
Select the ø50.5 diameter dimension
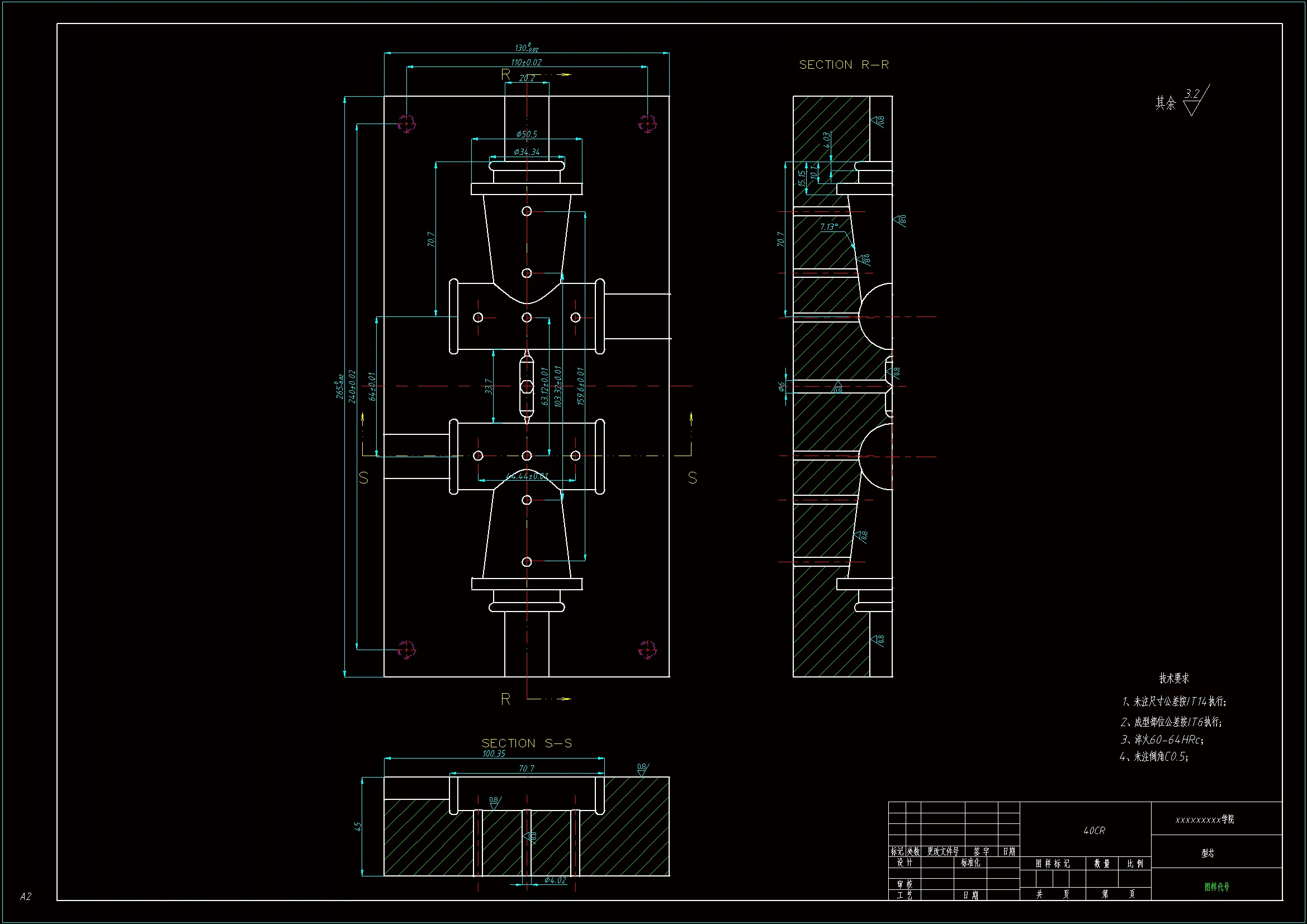[527, 134]
